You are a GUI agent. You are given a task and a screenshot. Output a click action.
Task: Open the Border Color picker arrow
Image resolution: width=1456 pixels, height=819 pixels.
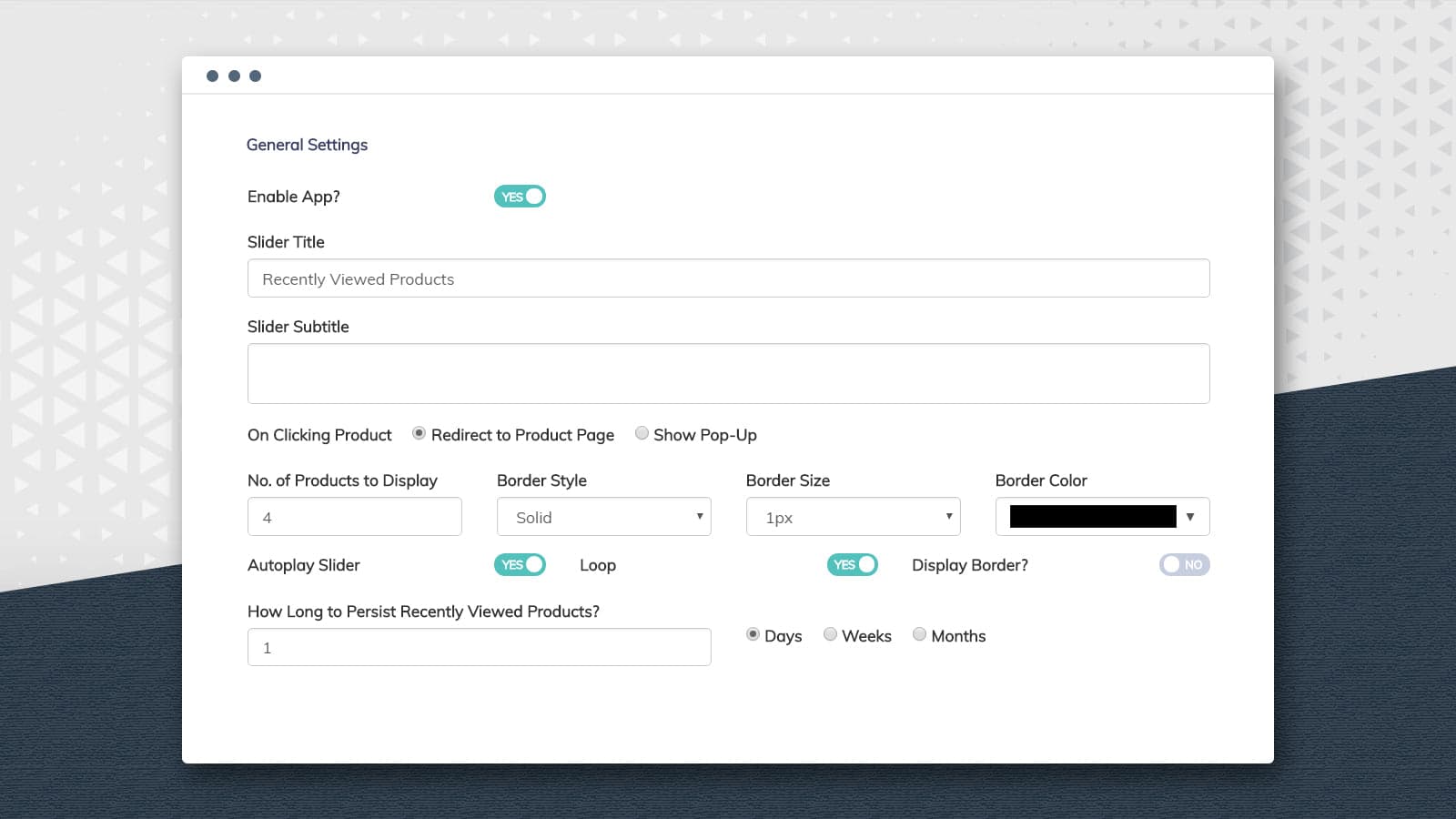(x=1189, y=517)
